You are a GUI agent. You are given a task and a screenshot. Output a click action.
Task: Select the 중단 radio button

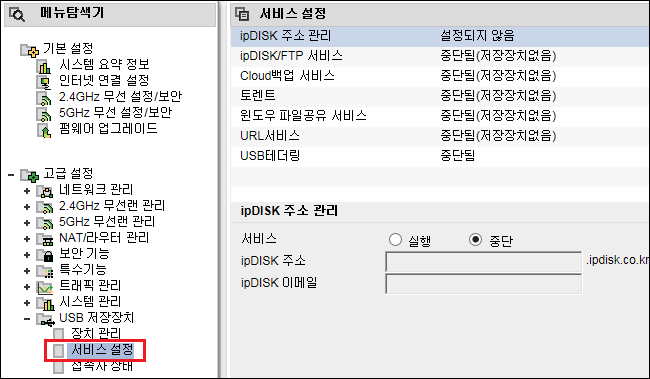coord(475,239)
